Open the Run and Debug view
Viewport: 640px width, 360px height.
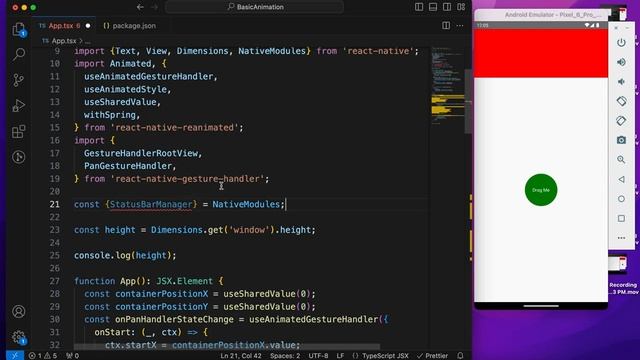point(19,106)
